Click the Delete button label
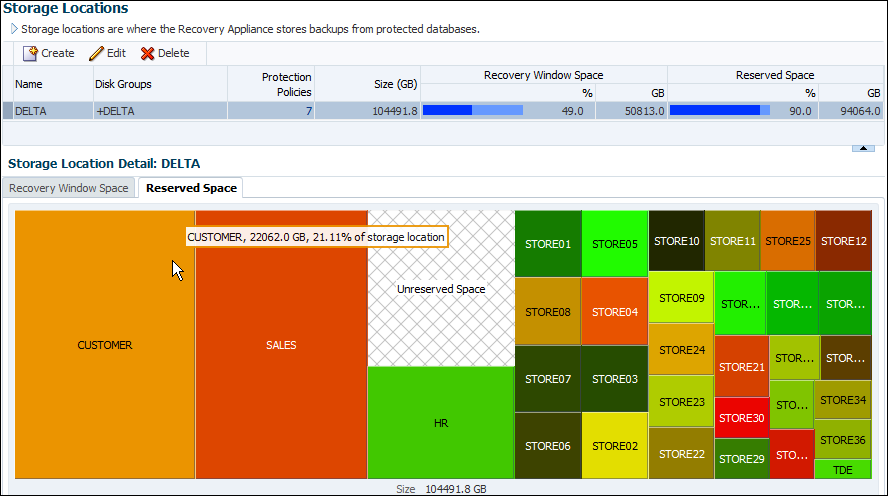Viewport: 888px width, 496px height. (x=173, y=53)
